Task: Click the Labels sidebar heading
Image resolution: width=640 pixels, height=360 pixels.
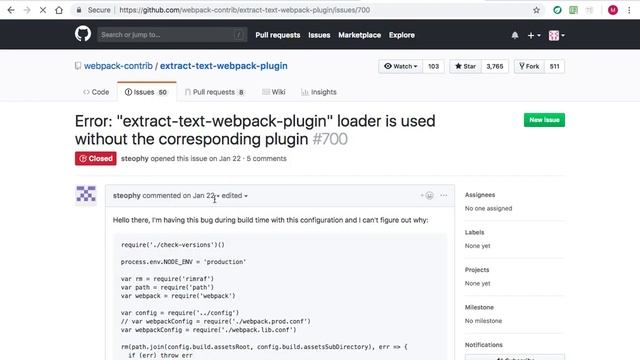Action: tap(474, 232)
